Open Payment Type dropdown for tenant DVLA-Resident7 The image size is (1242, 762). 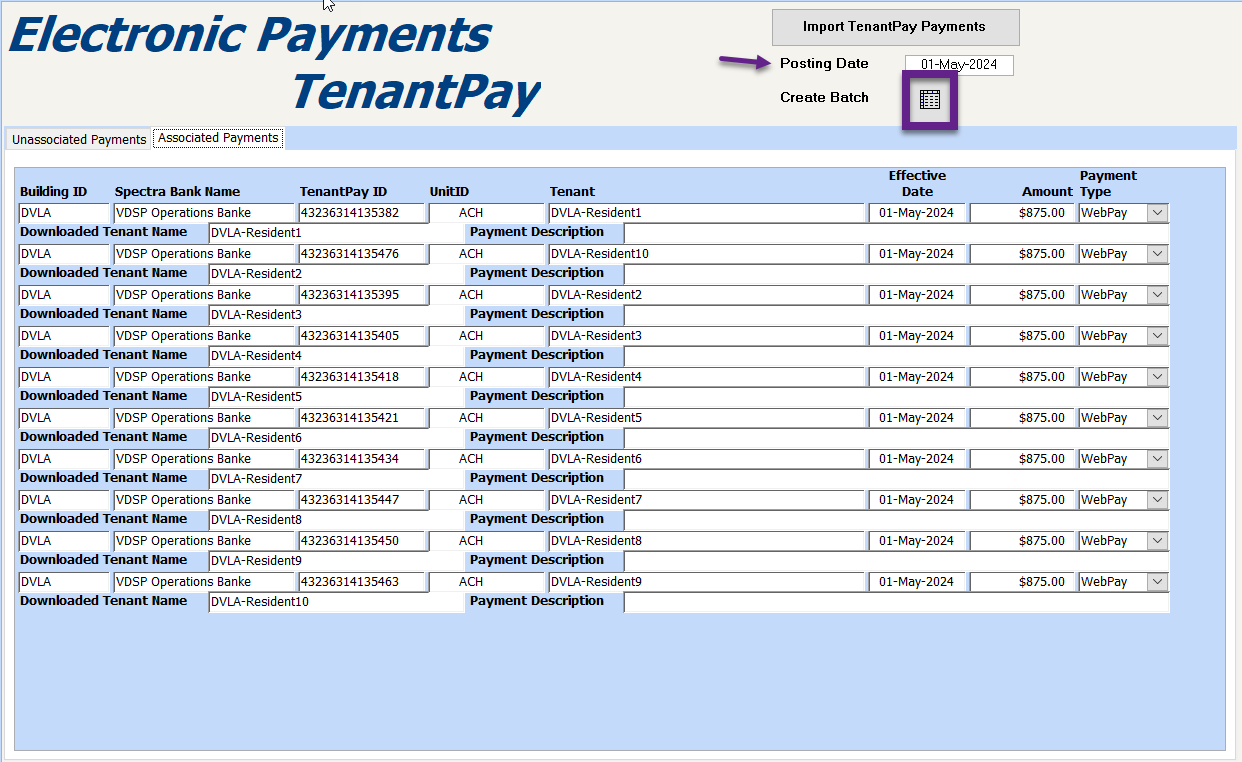[1157, 500]
